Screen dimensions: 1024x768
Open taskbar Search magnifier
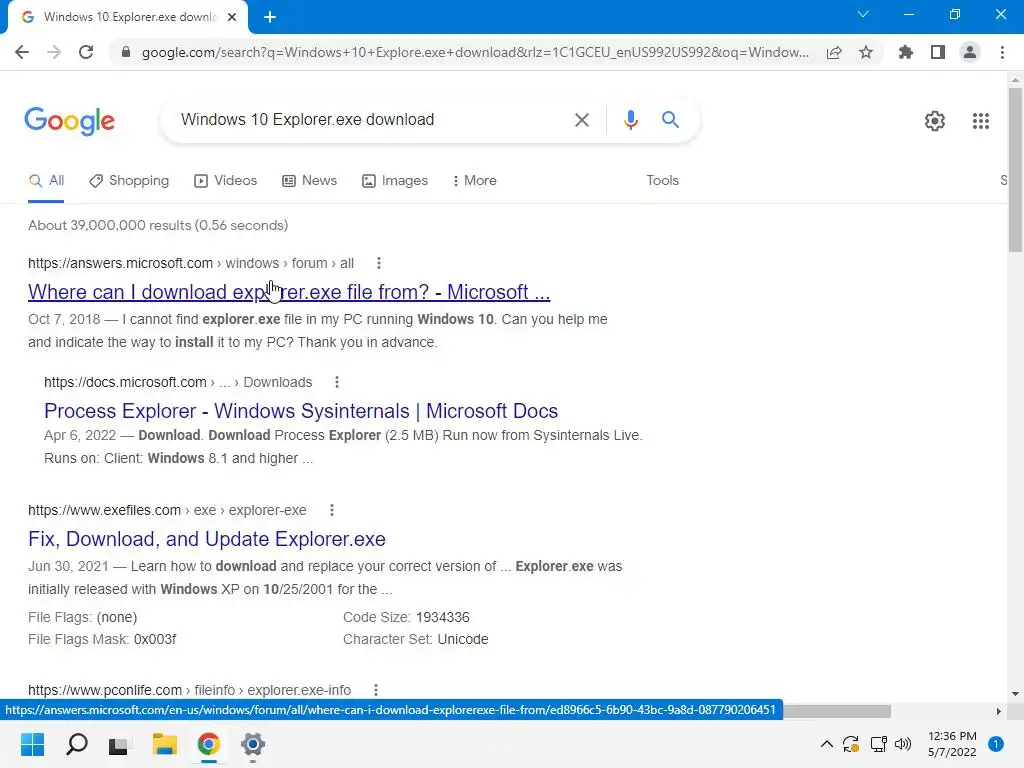76,744
